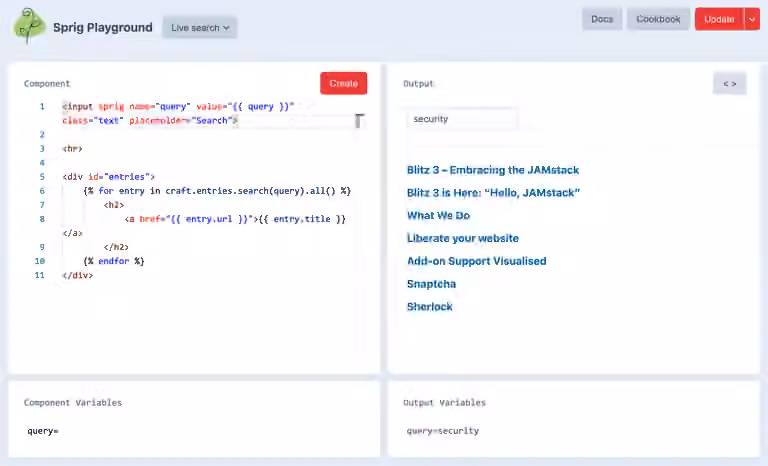Viewport: 768px width, 466px height.
Task: Click line number 5 in gutter
Action: (42, 177)
